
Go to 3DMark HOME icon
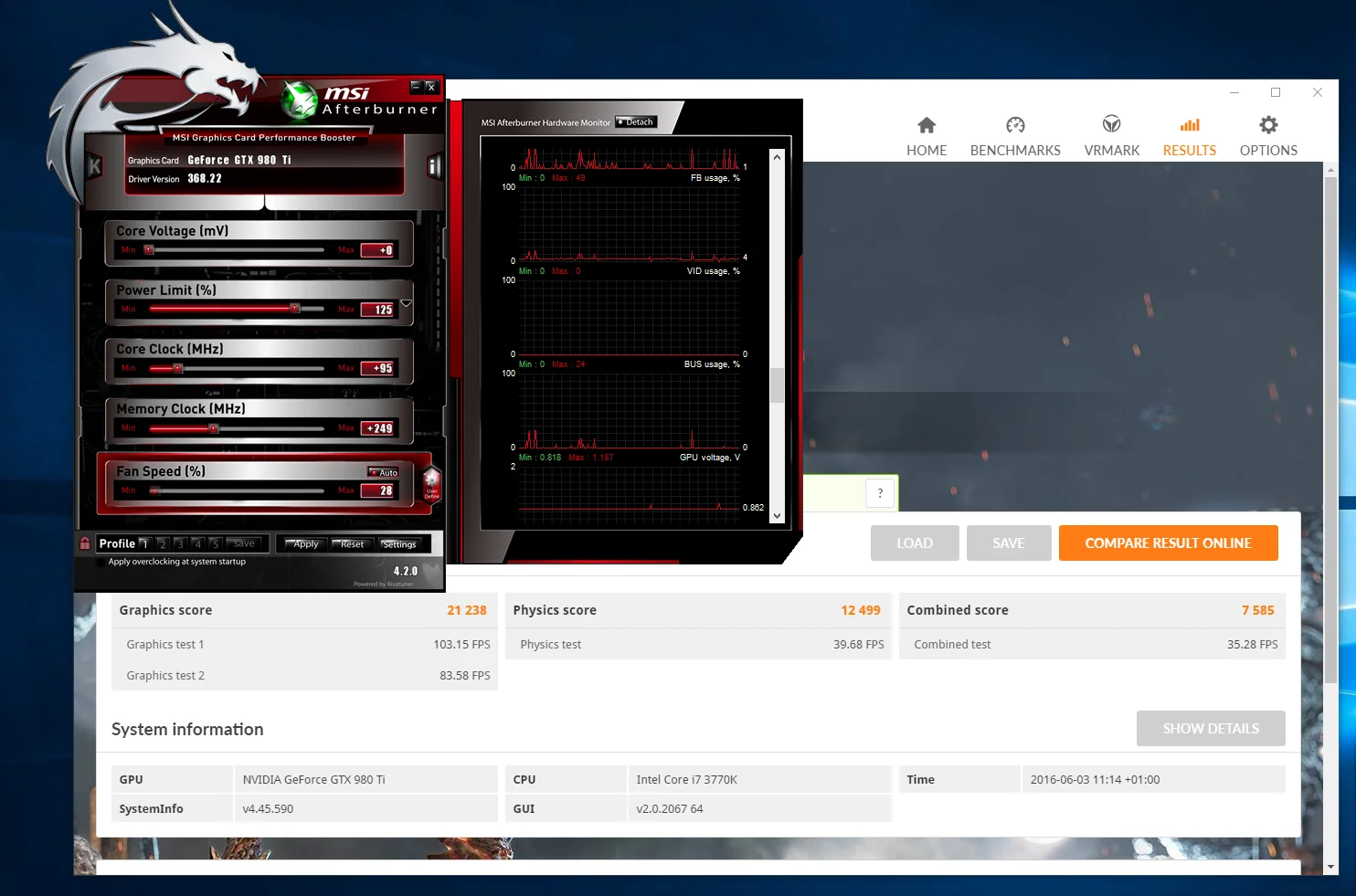click(x=927, y=125)
